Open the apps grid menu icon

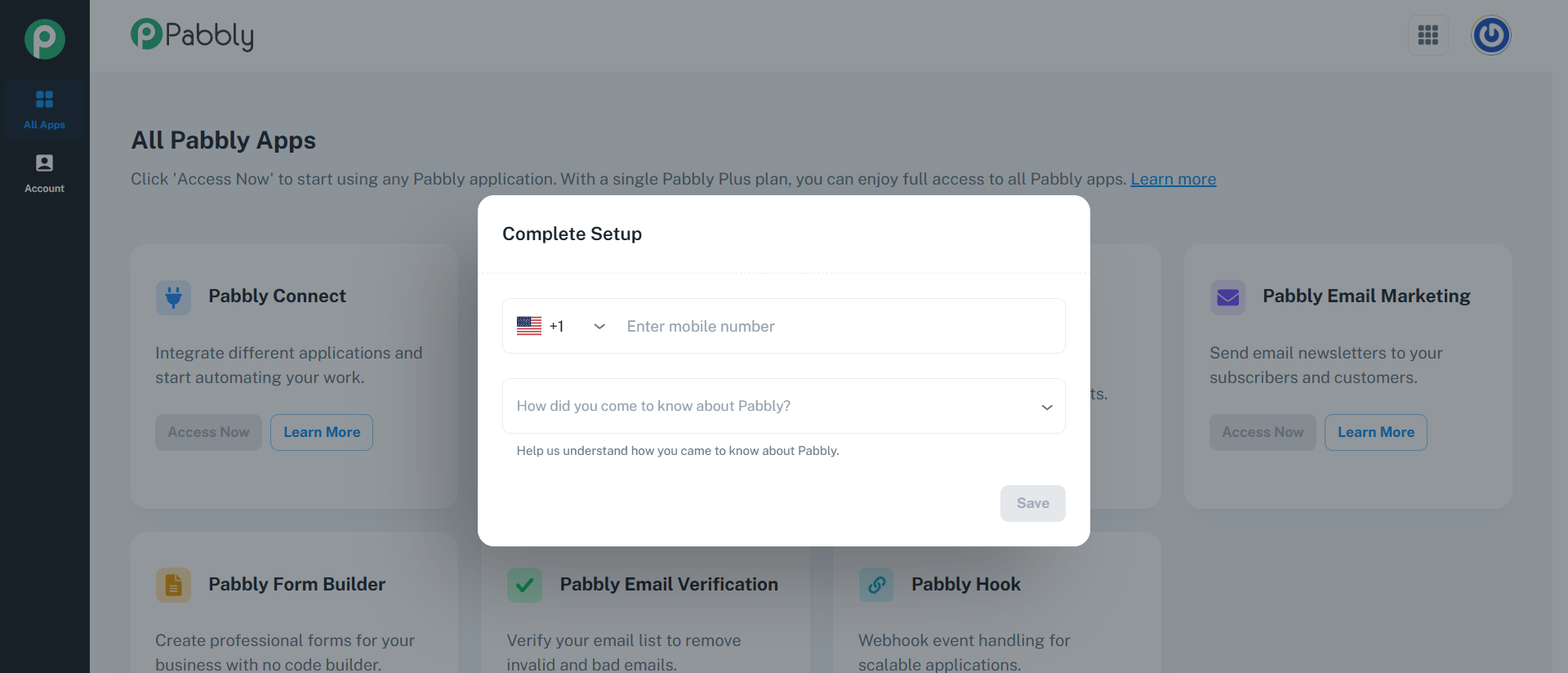1428,35
